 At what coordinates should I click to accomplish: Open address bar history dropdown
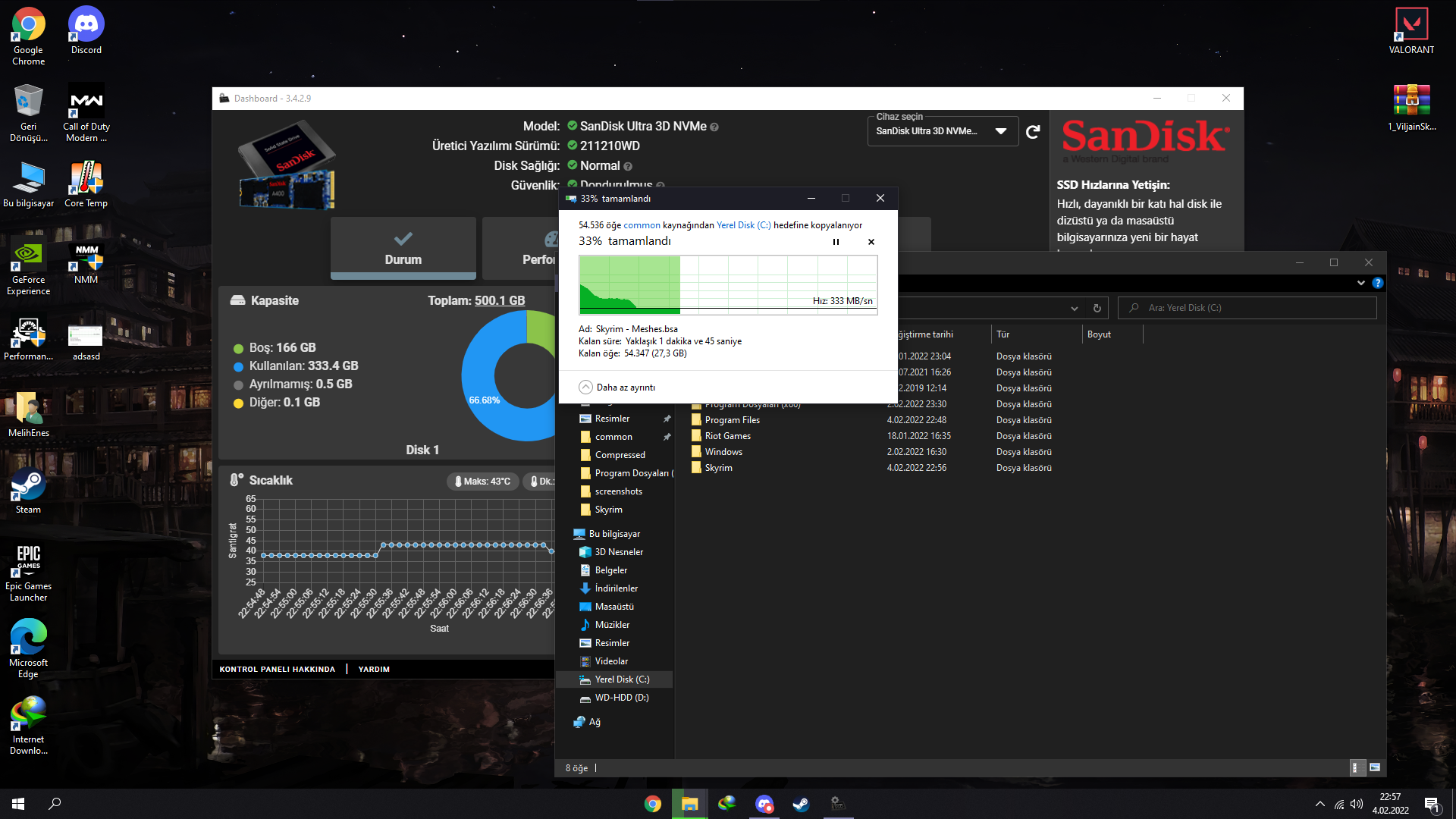click(1074, 308)
